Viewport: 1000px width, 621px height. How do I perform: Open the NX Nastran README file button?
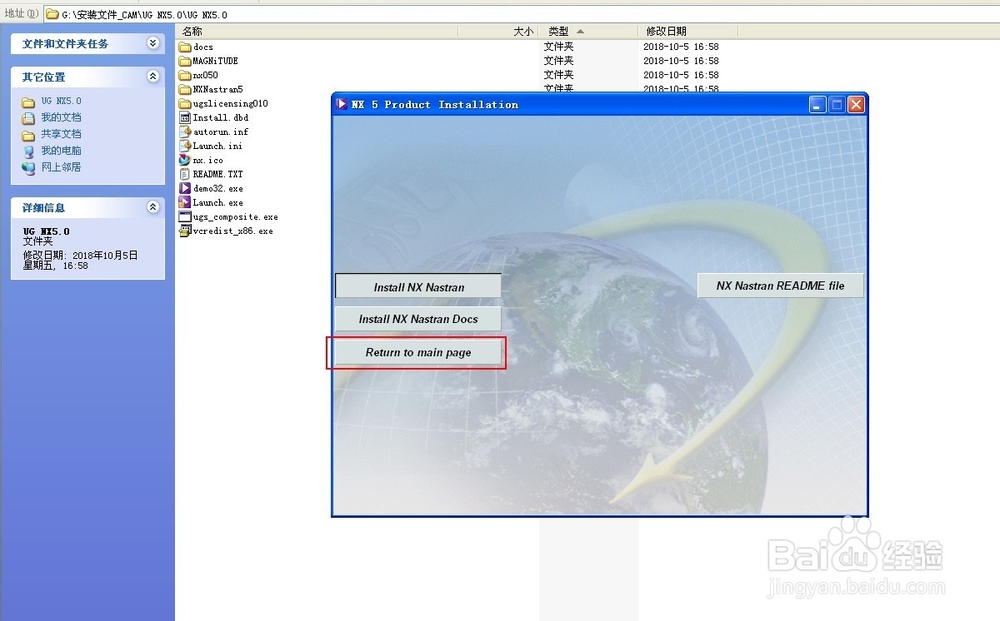780,286
